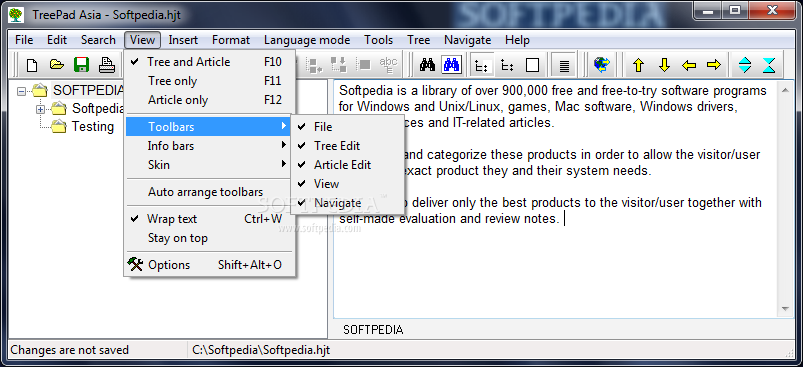This screenshot has width=803, height=367.
Task: Select the SOFTPEDIA root tree node
Action: pyautogui.click(x=88, y=91)
